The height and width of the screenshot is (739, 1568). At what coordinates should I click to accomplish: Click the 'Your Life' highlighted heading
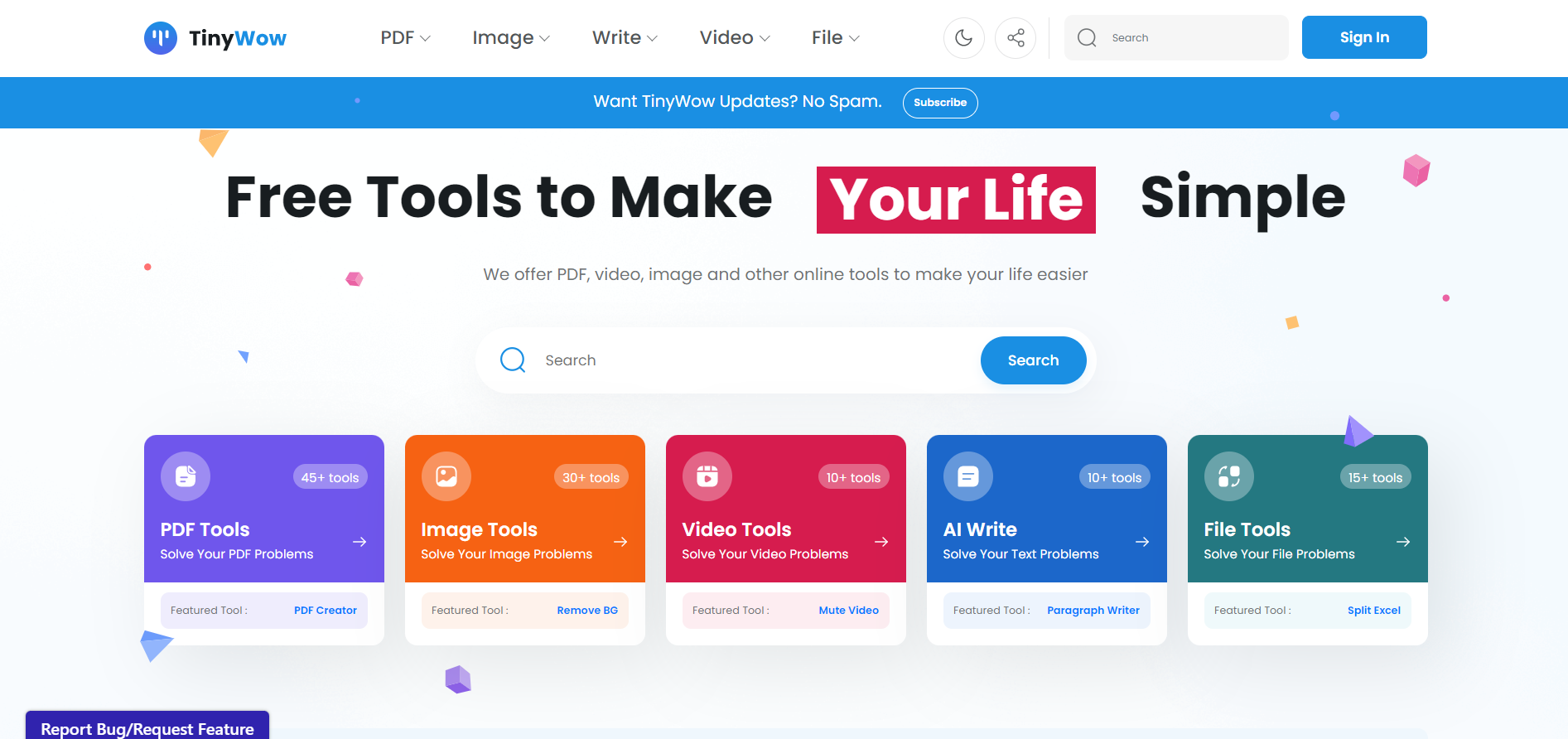coord(956,200)
